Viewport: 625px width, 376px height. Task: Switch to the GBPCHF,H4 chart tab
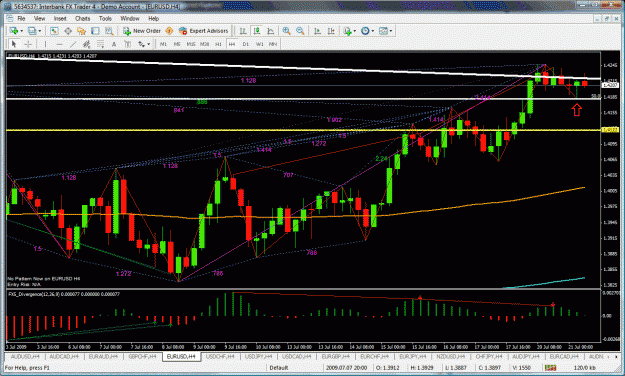(142, 356)
